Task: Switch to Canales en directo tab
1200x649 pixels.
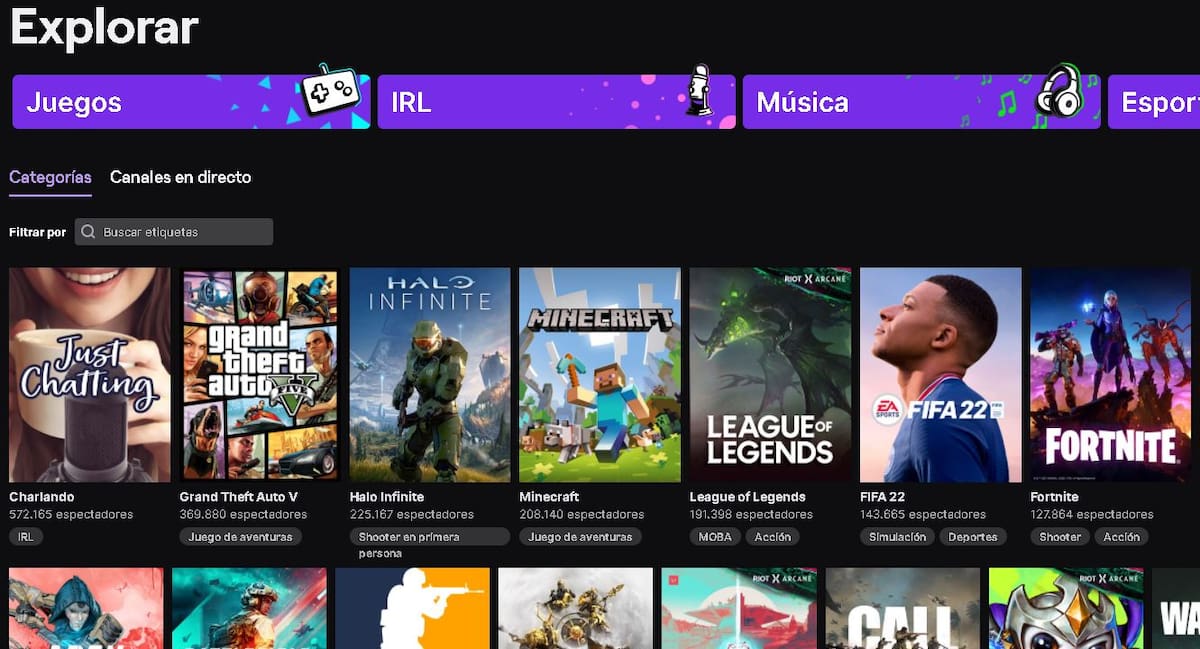Action: pyautogui.click(x=180, y=177)
